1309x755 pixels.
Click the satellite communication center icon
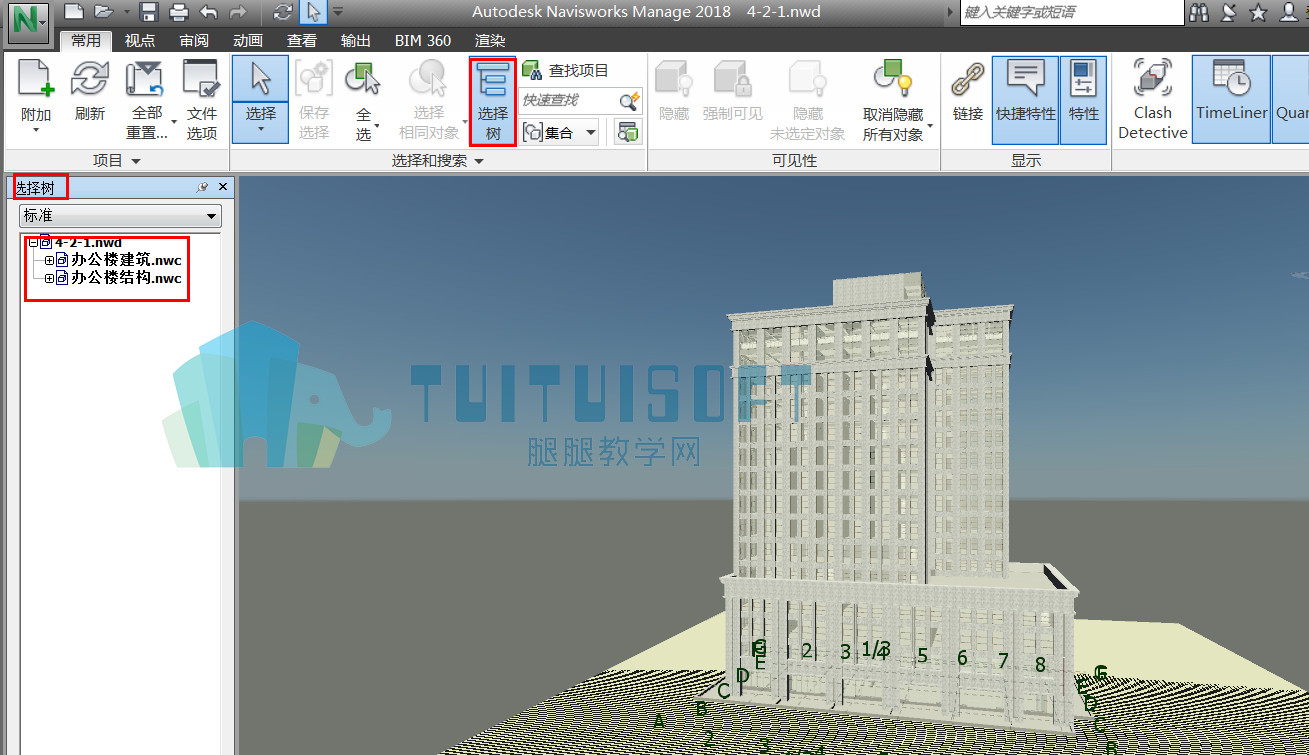(1229, 13)
